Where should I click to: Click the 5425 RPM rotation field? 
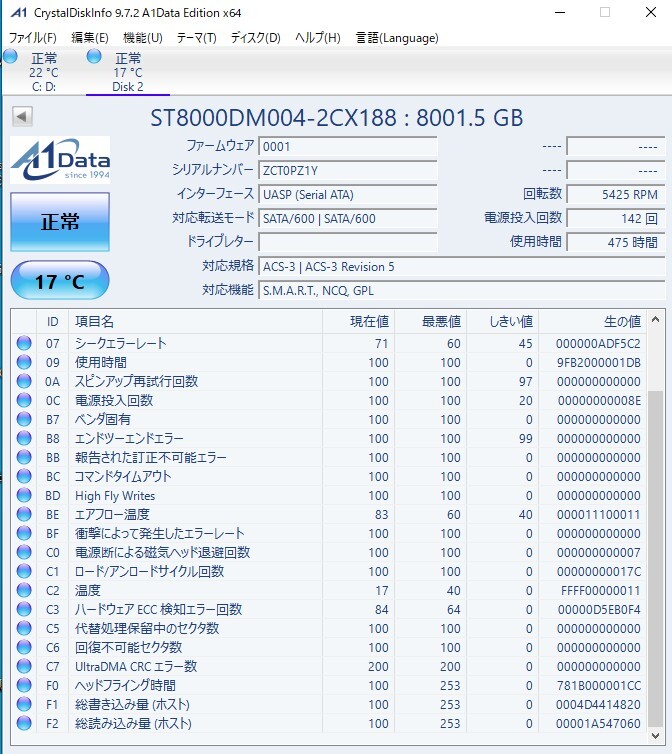616,195
